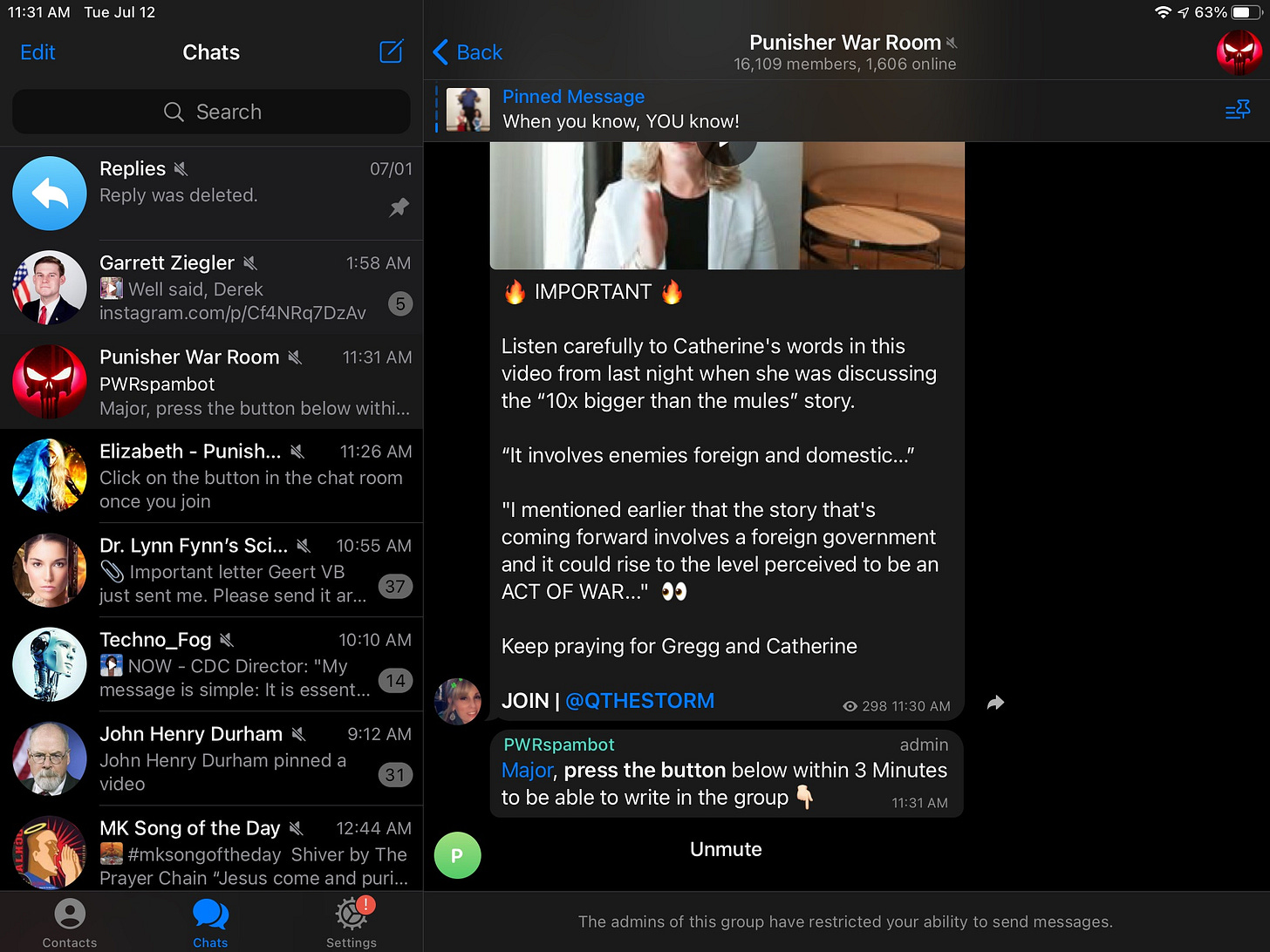Image resolution: width=1270 pixels, height=952 pixels.
Task: Open the @QTHESTORM channel link
Action: tap(639, 701)
